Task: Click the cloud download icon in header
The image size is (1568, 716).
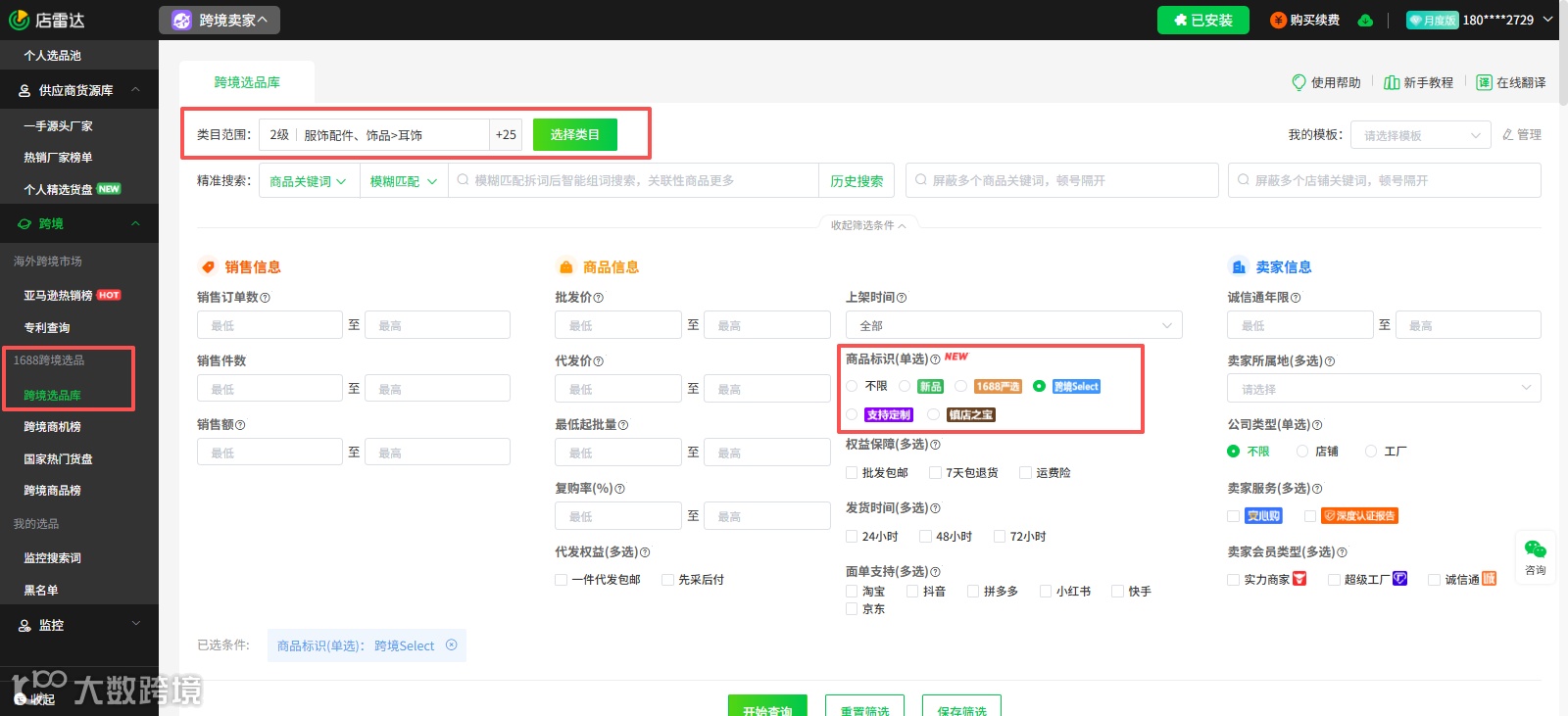Action: (1365, 21)
